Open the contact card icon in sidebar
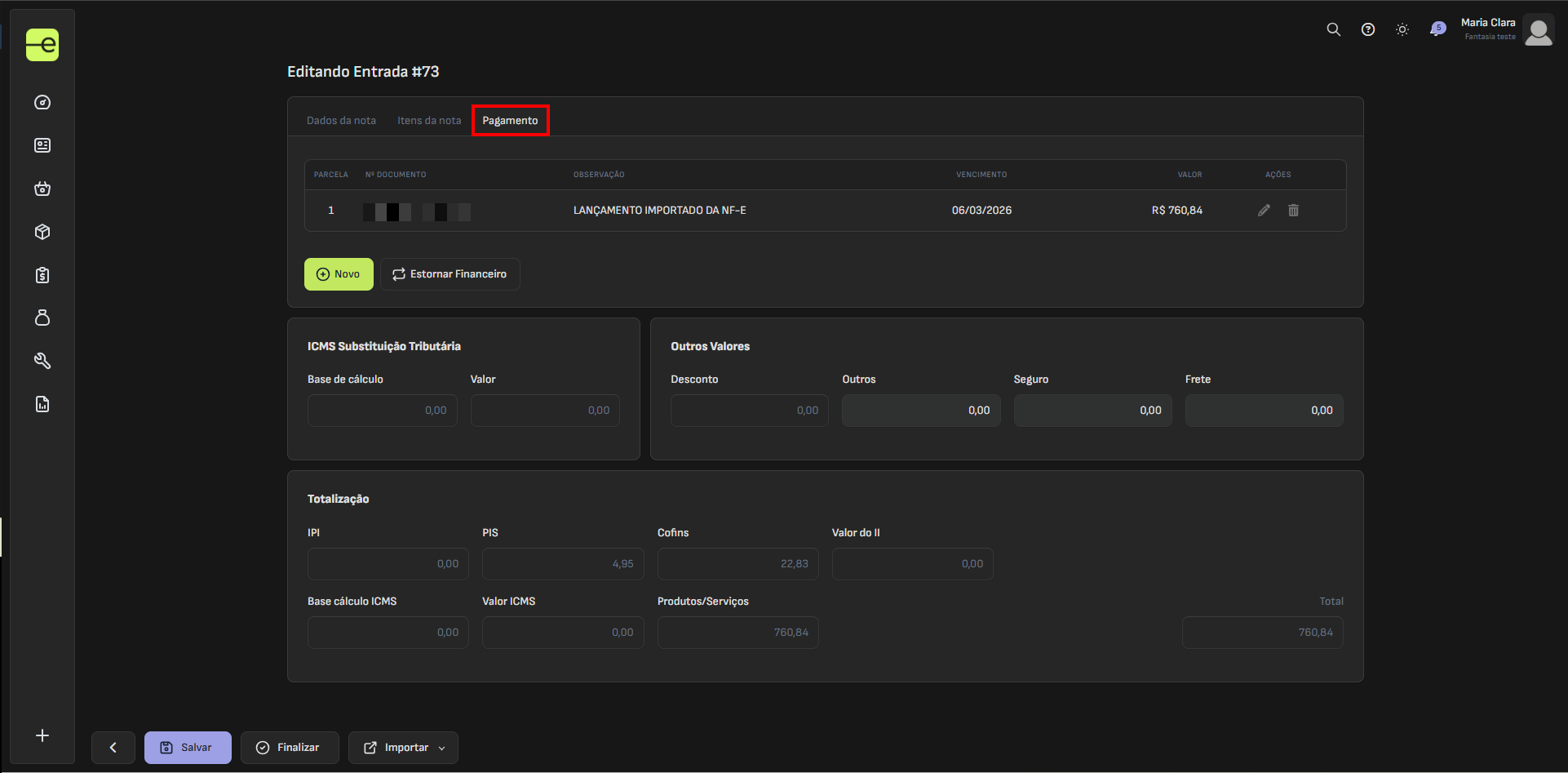This screenshot has width=1568, height=773. click(42, 145)
